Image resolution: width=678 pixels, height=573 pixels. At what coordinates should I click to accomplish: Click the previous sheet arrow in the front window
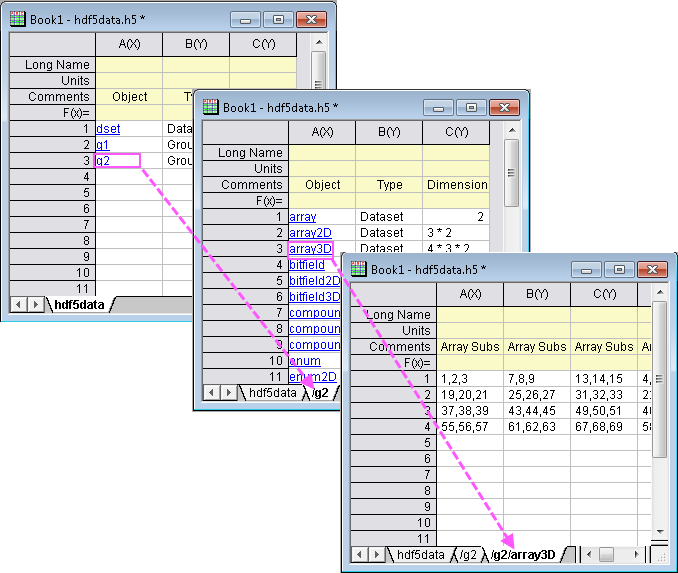click(358, 555)
